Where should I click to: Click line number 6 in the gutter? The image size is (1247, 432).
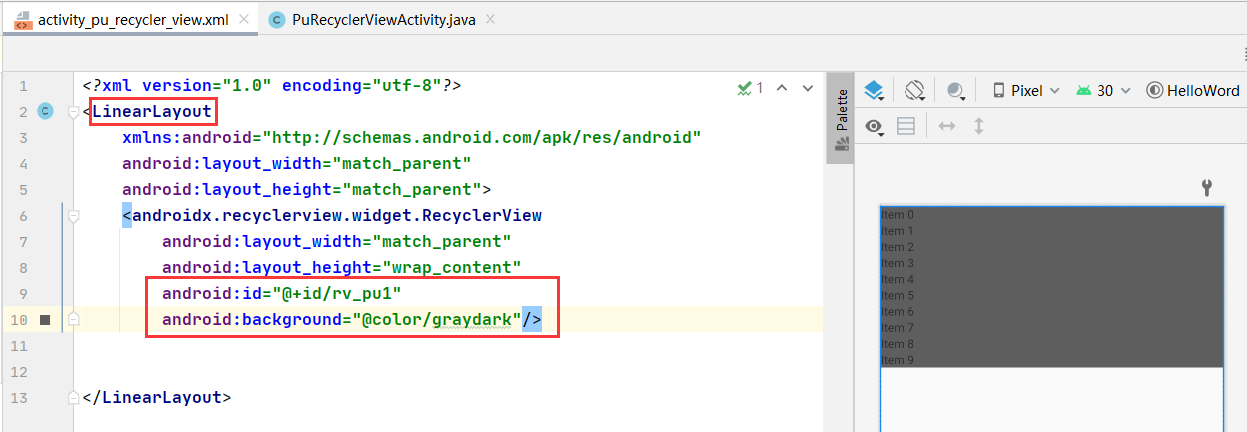tap(23, 216)
